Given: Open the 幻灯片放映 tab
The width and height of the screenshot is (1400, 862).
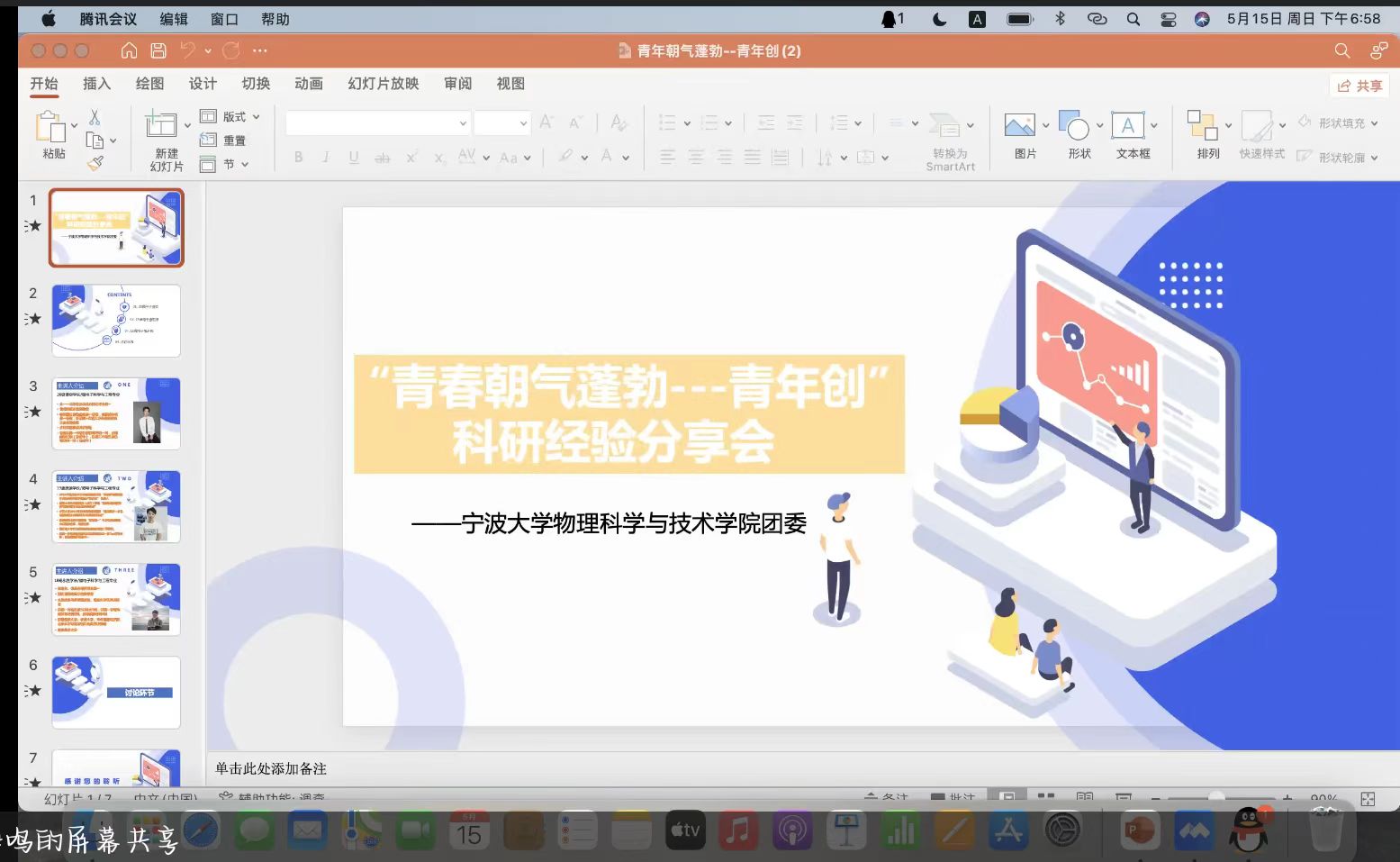Looking at the screenshot, I should [384, 84].
